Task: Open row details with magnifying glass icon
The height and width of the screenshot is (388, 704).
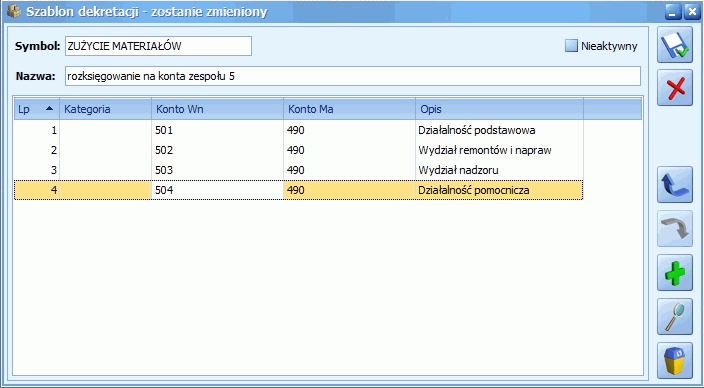Action: [675, 317]
